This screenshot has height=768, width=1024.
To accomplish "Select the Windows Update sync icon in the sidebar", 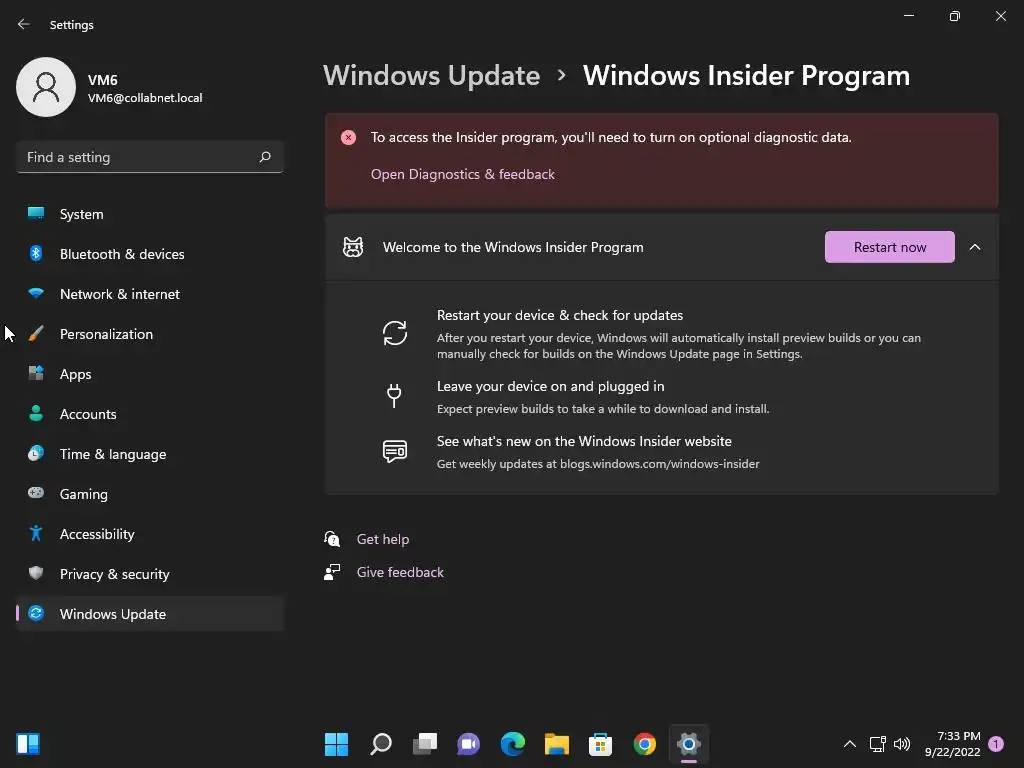I will tap(36, 613).
